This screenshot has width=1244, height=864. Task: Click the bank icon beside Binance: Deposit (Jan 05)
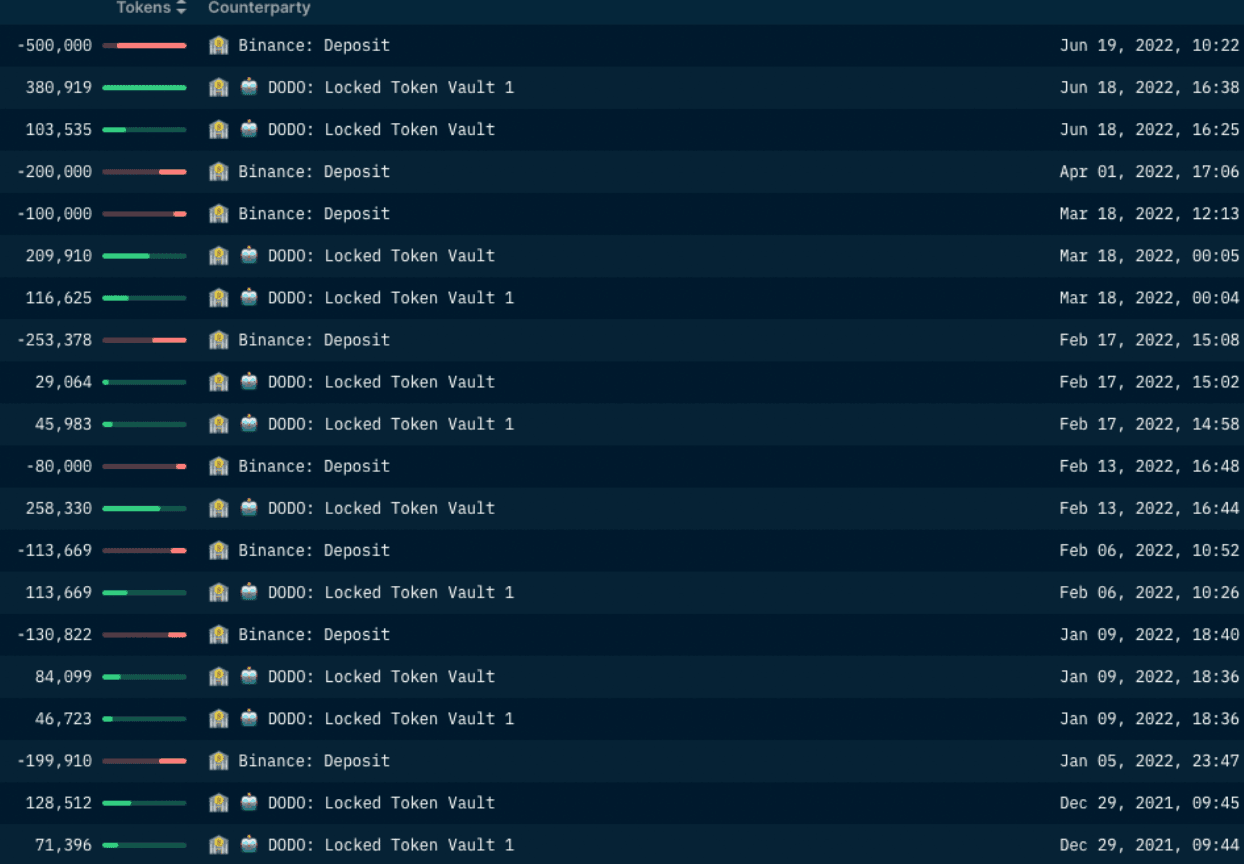tap(218, 760)
